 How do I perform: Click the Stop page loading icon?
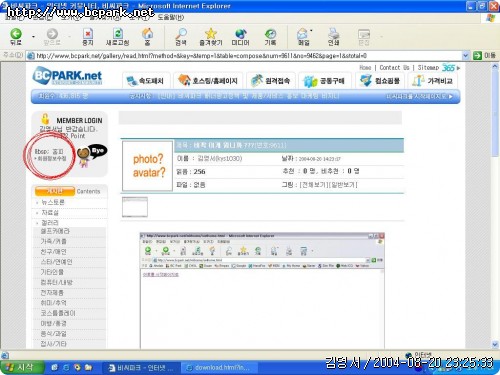[88, 36]
